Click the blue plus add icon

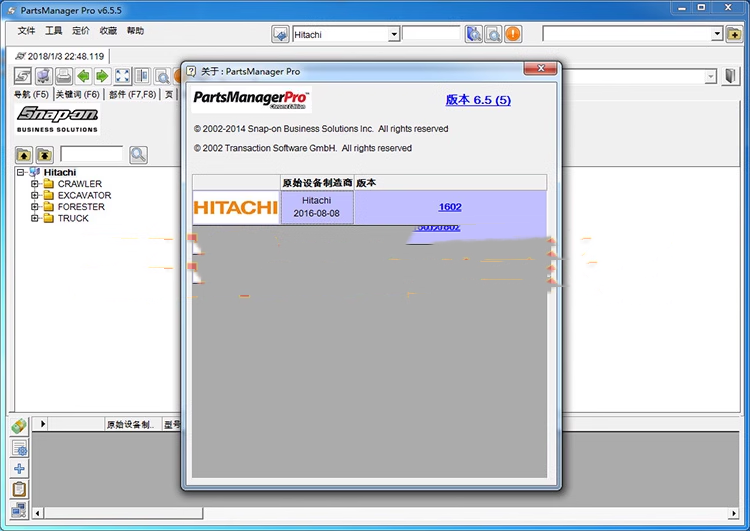[x=19, y=468]
